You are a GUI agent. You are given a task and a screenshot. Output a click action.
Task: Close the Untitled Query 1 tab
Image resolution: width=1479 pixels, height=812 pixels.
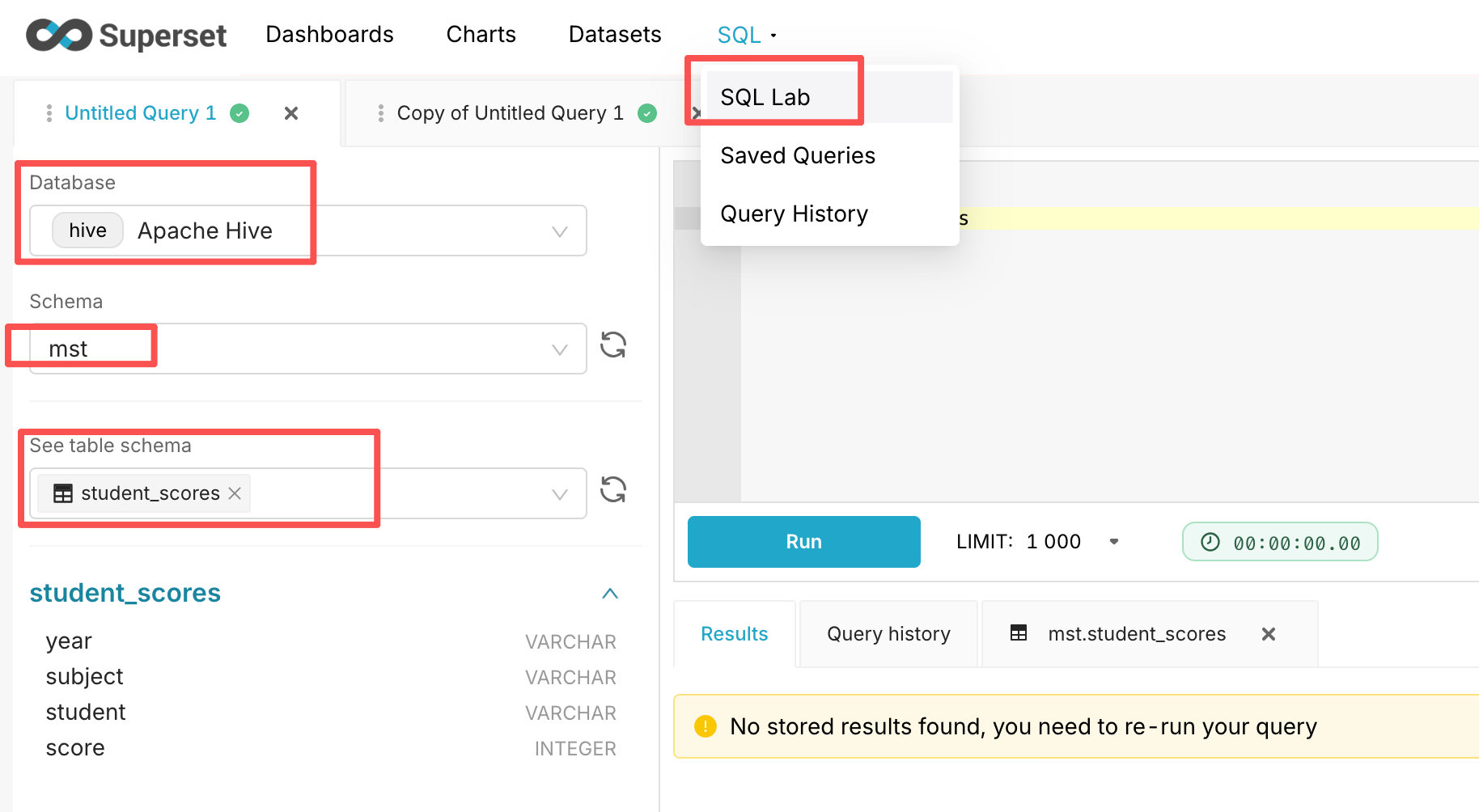coord(291,113)
